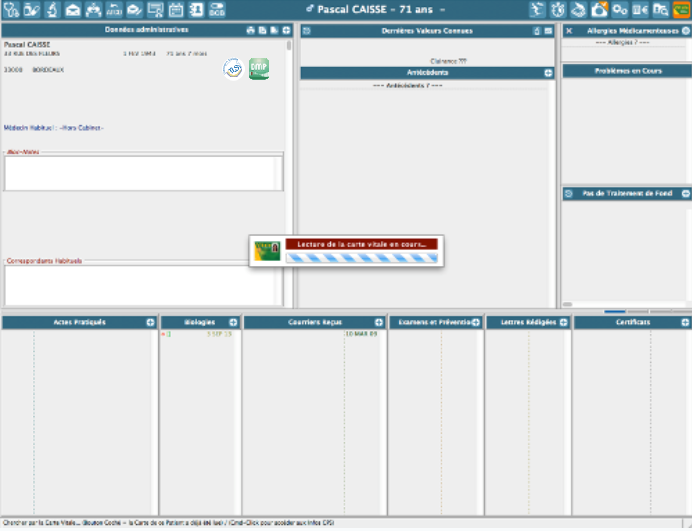Click inside the Bloc-Notes text area
692x531 pixels.
[x=143, y=173]
